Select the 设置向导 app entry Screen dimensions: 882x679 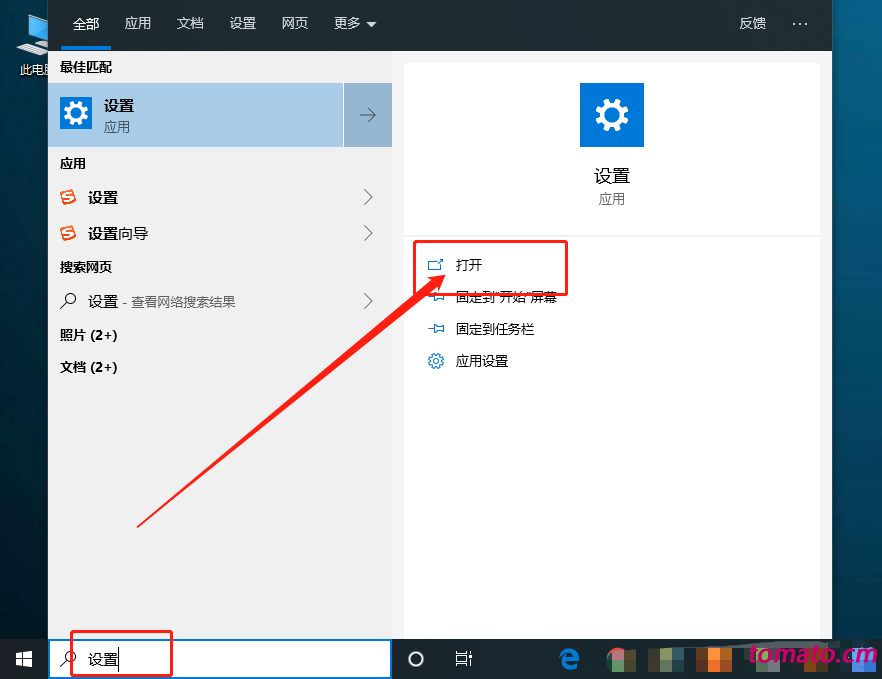click(220, 233)
